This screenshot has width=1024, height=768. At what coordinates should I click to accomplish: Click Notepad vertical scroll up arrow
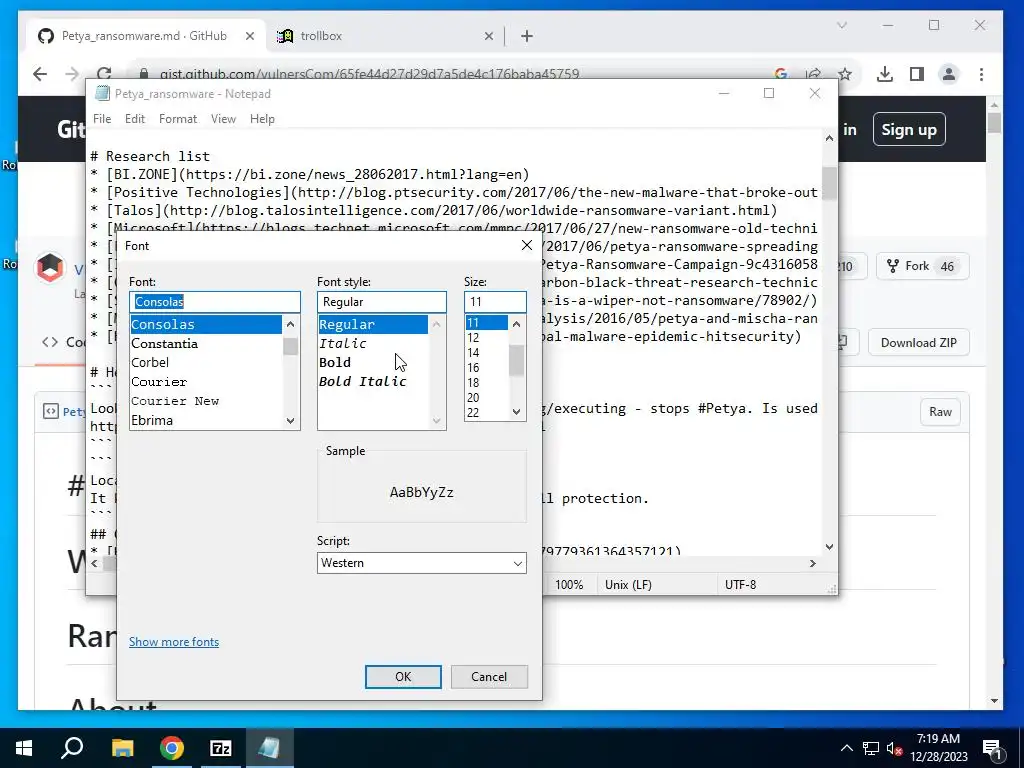point(829,138)
